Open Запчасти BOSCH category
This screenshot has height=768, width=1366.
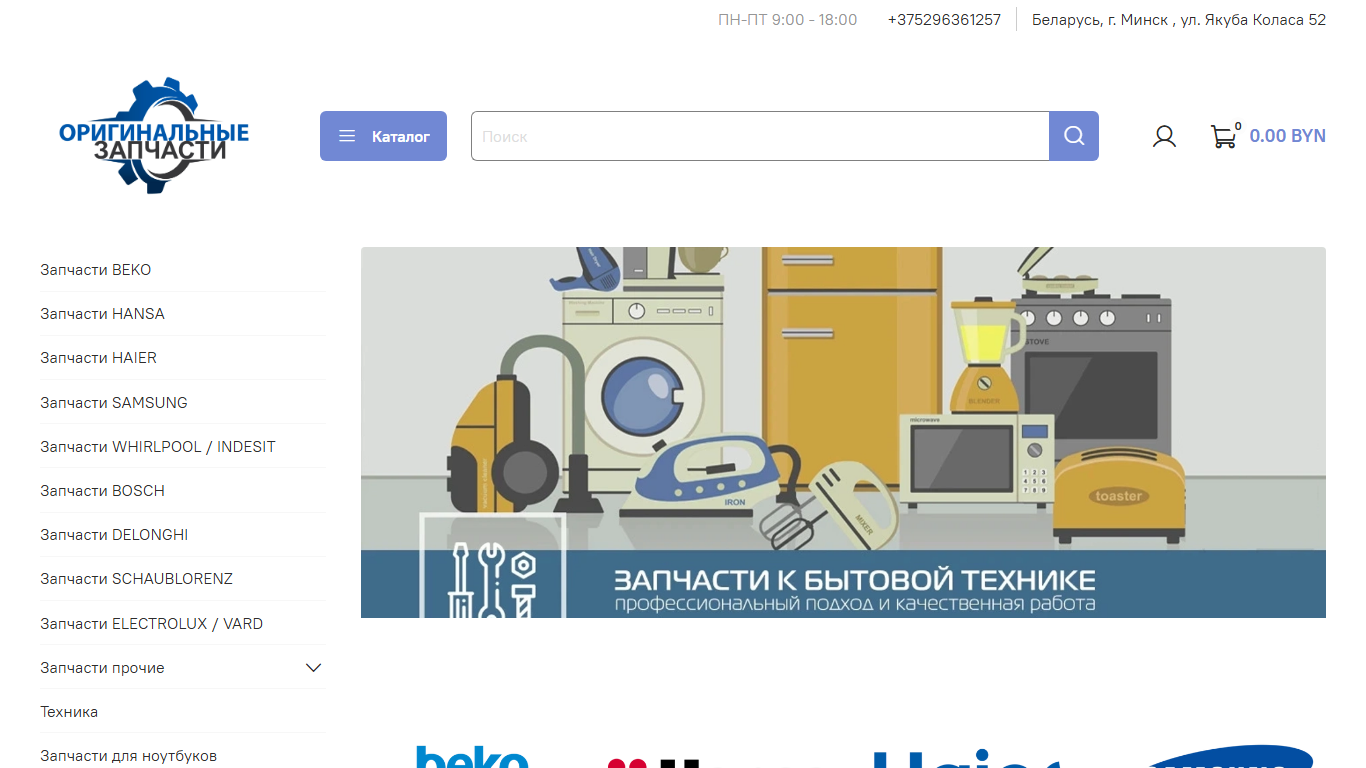(x=102, y=490)
